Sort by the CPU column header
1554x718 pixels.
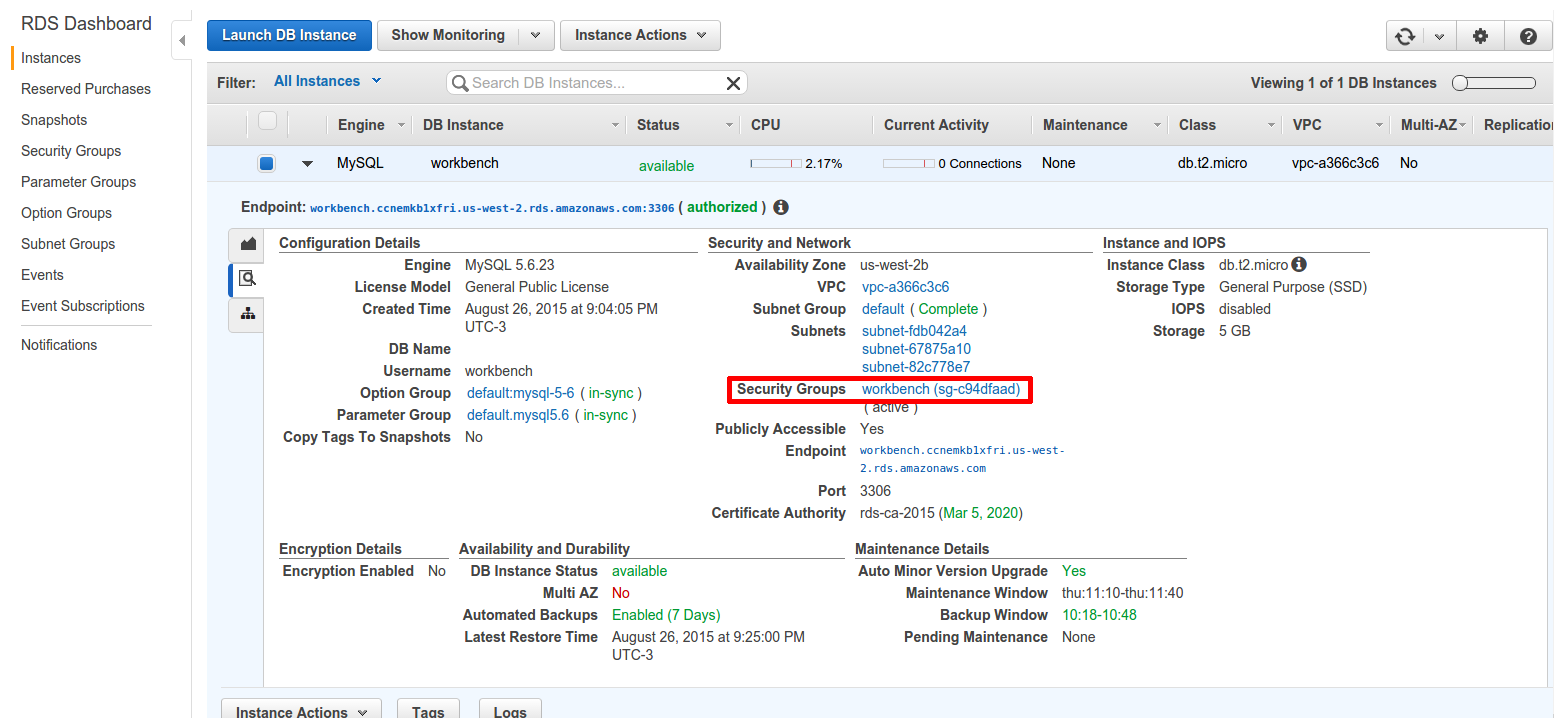[x=766, y=125]
